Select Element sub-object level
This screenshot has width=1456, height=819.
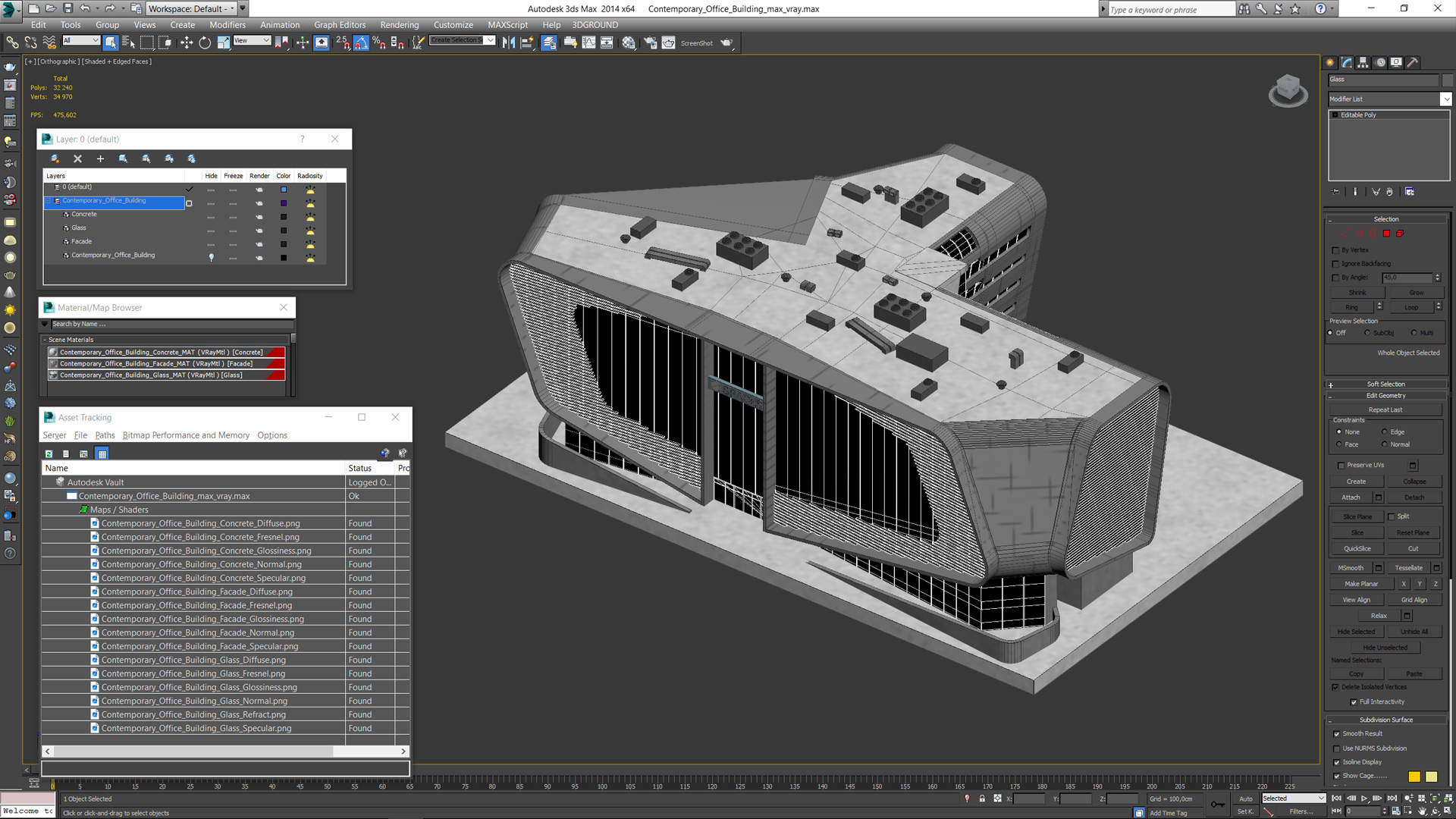pos(1400,234)
